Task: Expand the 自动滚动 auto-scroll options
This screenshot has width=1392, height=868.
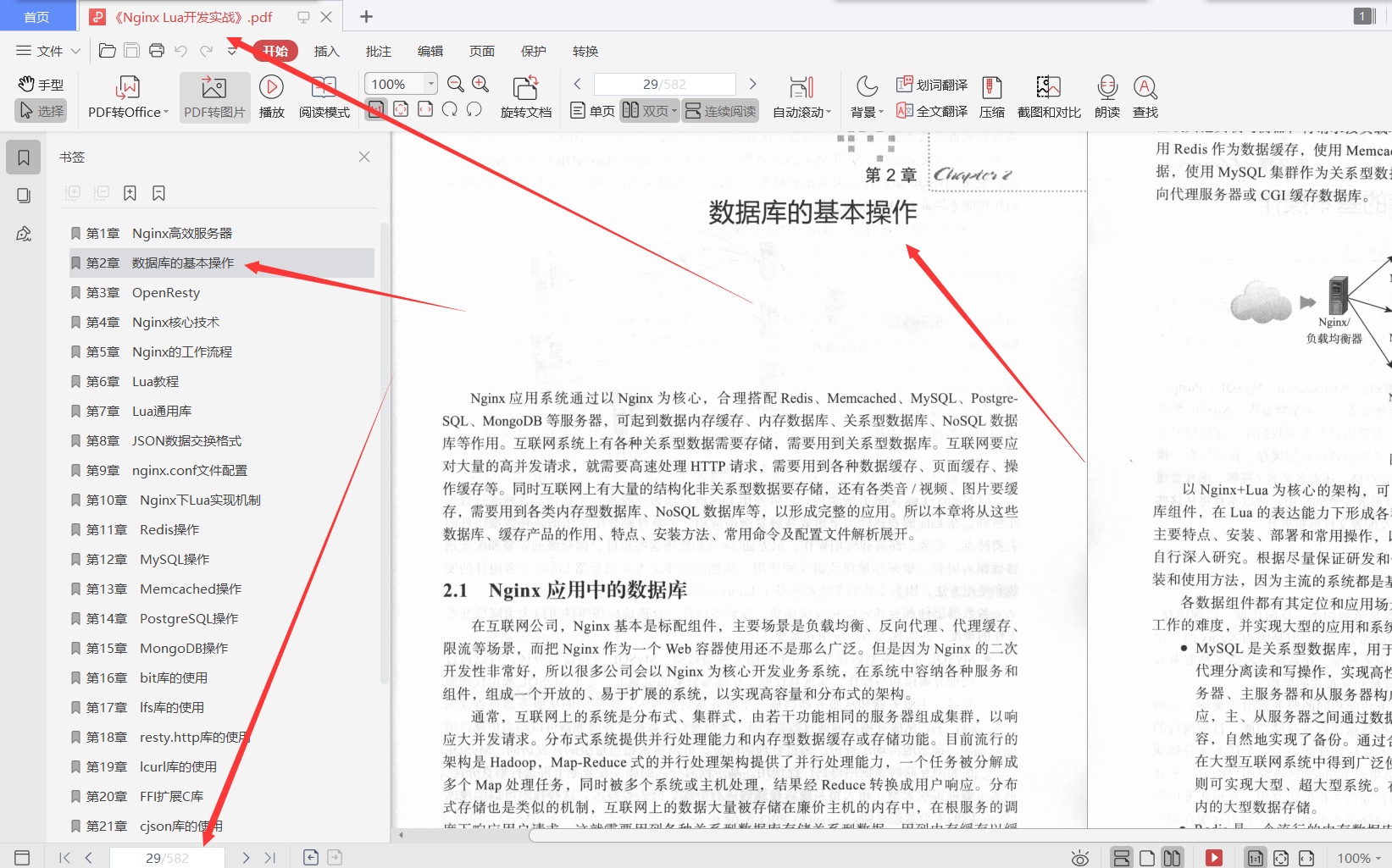Action: coord(800,96)
